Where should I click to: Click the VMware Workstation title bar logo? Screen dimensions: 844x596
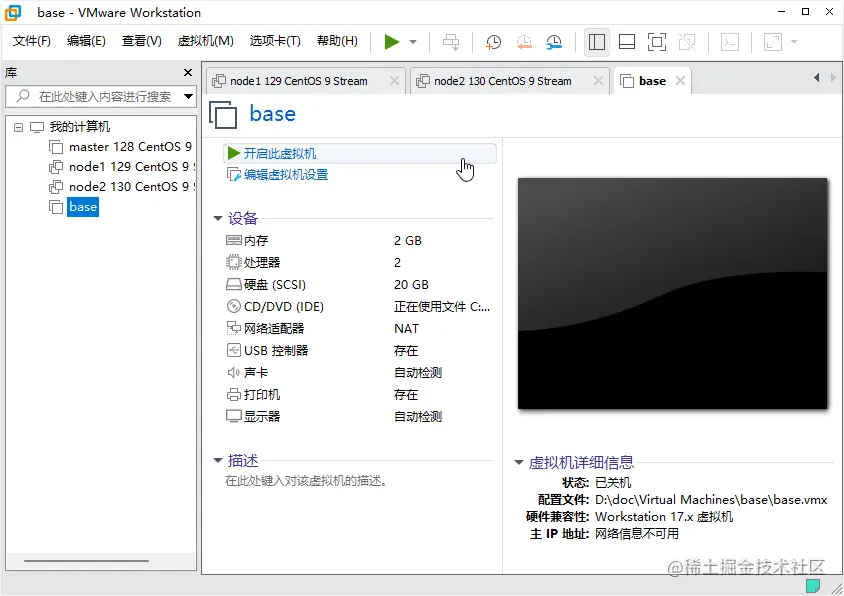click(13, 12)
